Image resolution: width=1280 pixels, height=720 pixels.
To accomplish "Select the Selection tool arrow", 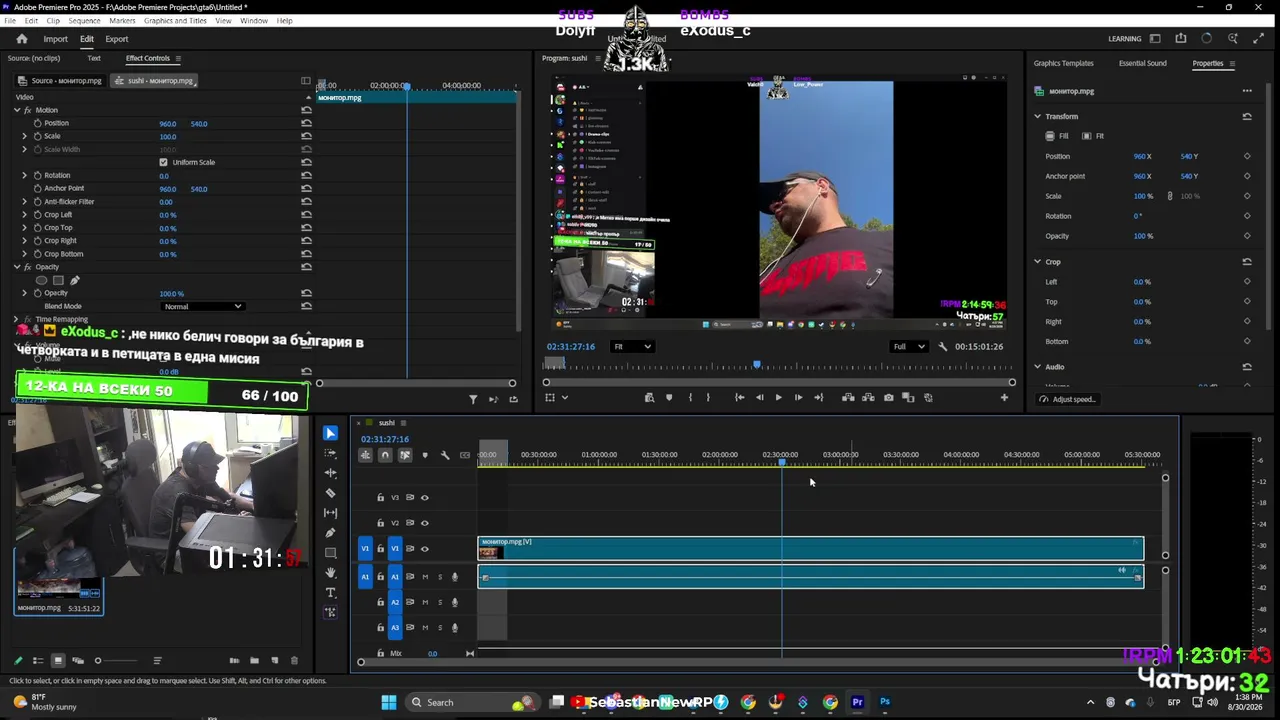I will point(331,433).
